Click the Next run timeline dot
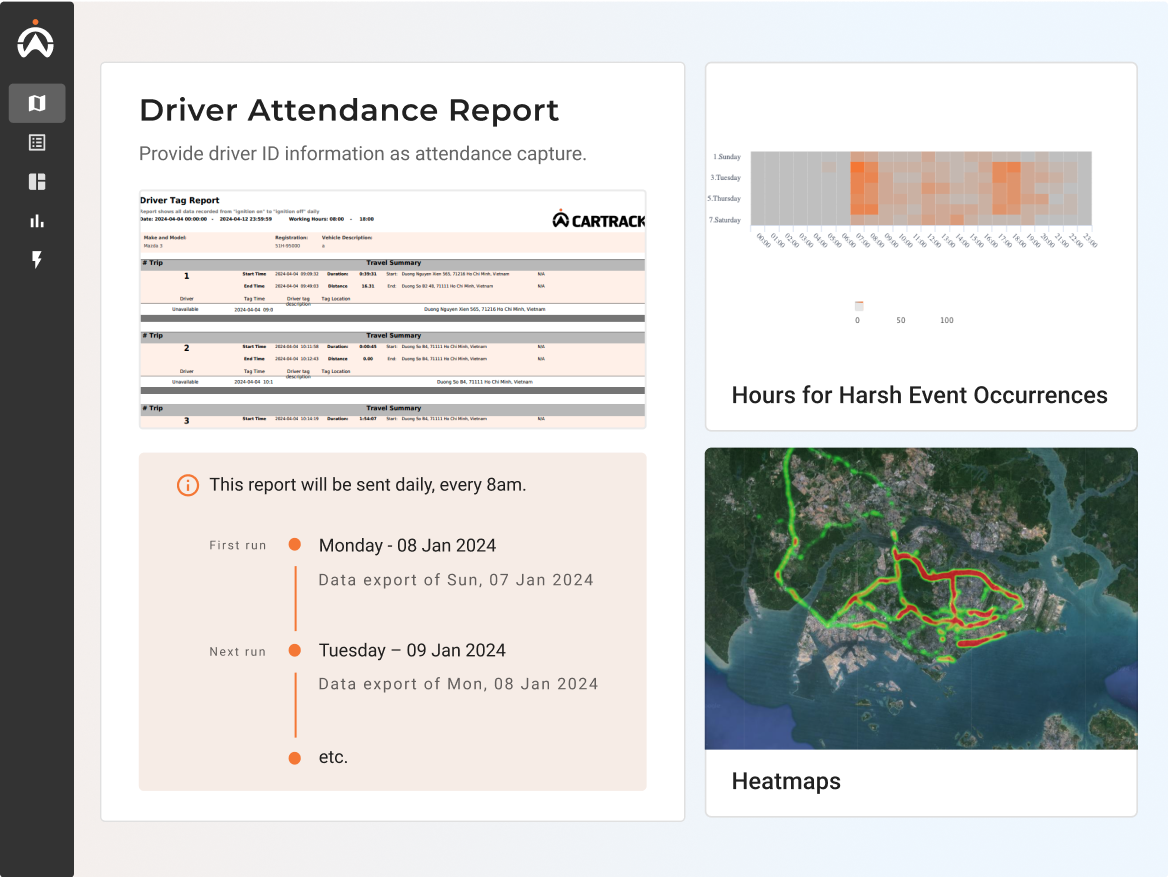The height and width of the screenshot is (877, 1168). tap(295, 650)
